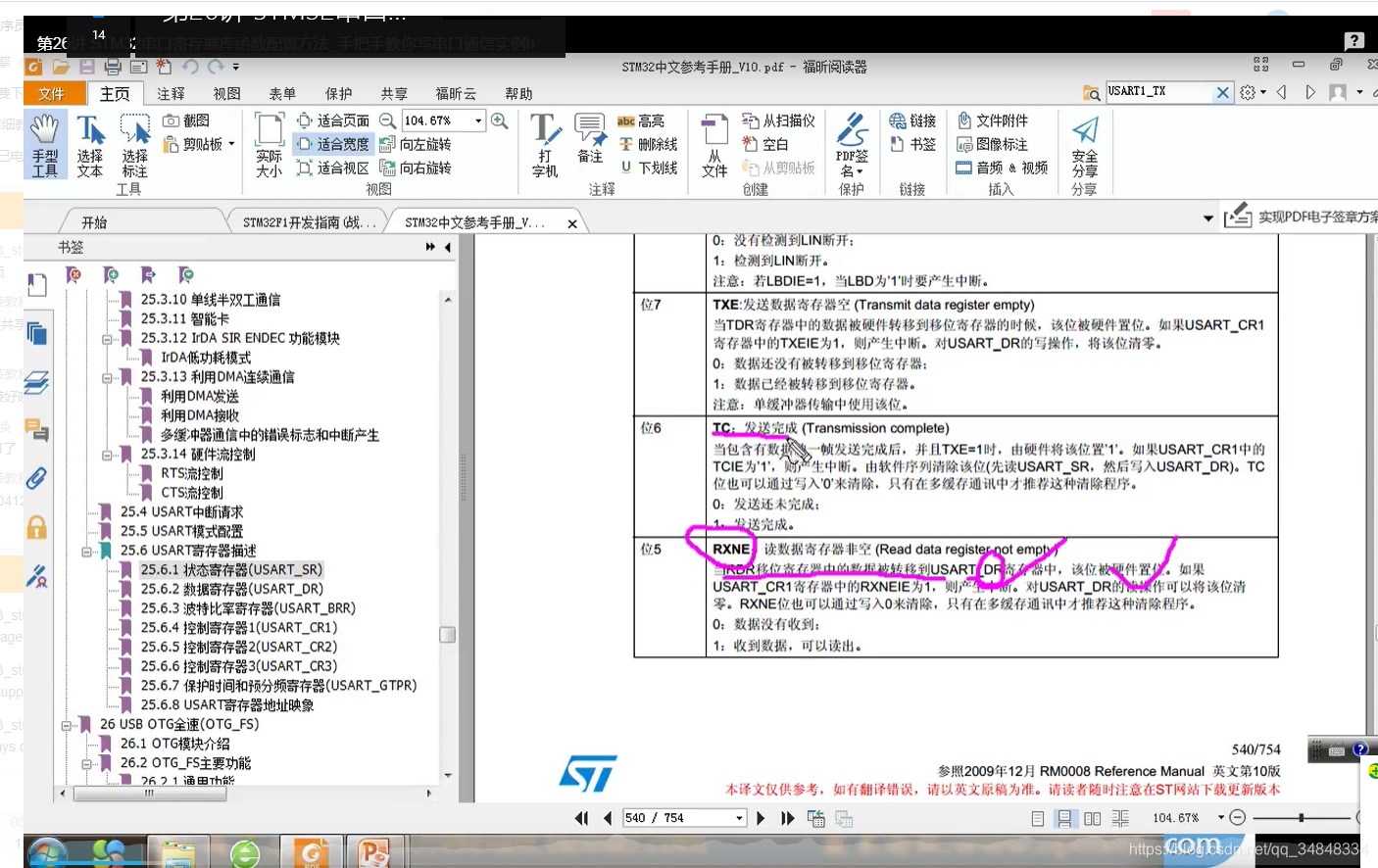
Task: Select the Note (备注) comment tool
Action: [590, 139]
